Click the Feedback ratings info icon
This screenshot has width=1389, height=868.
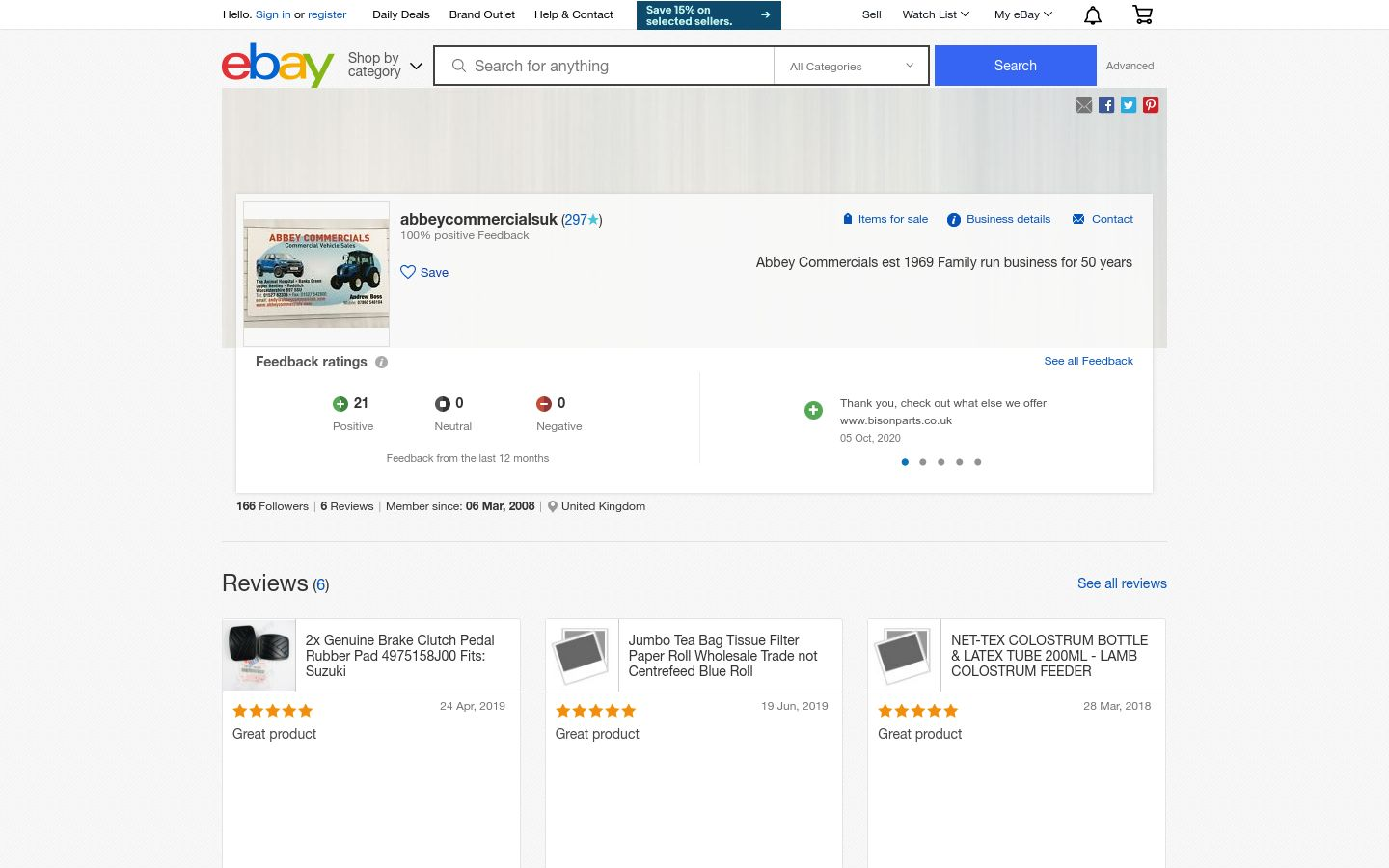click(382, 363)
